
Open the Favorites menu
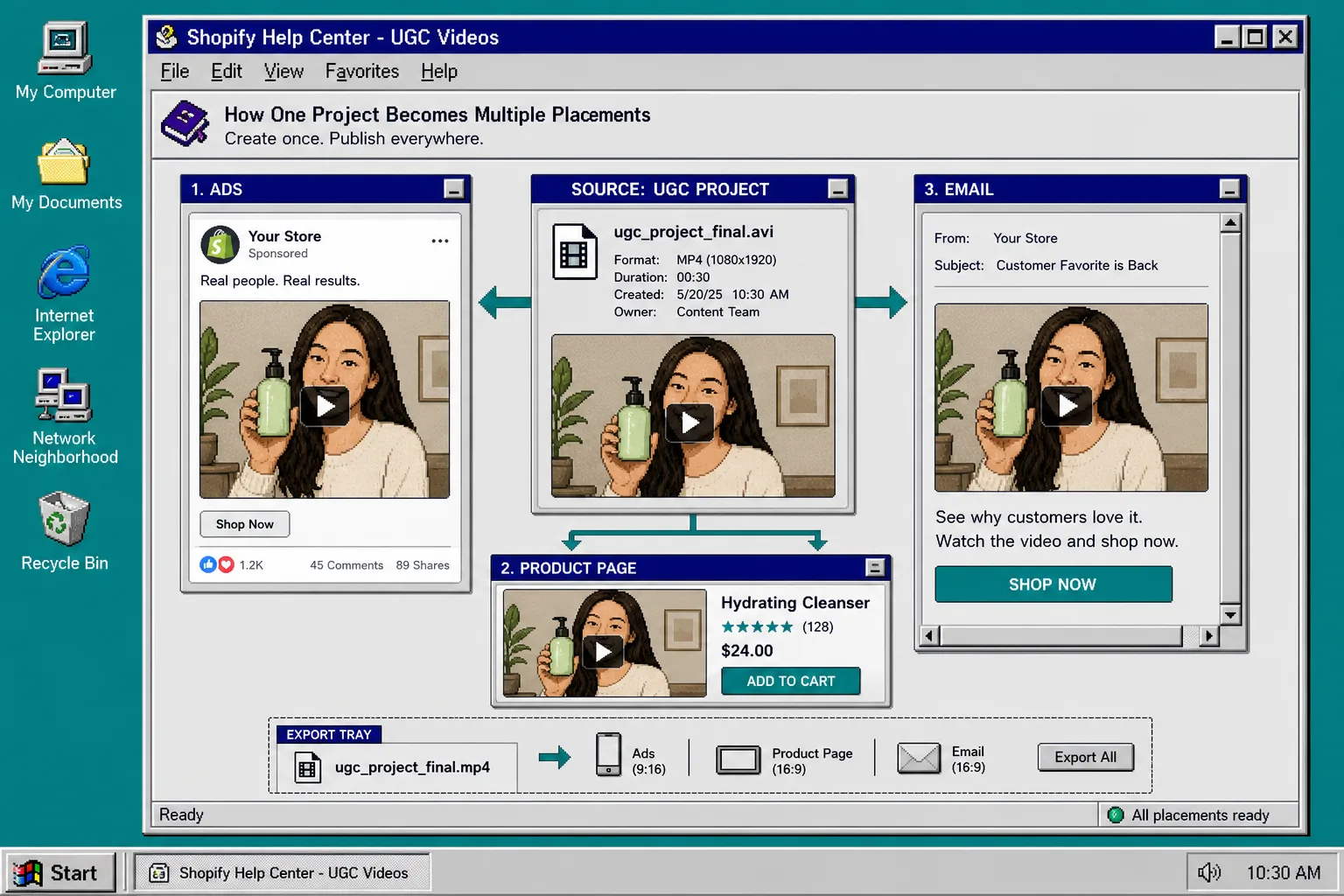pyautogui.click(x=362, y=72)
